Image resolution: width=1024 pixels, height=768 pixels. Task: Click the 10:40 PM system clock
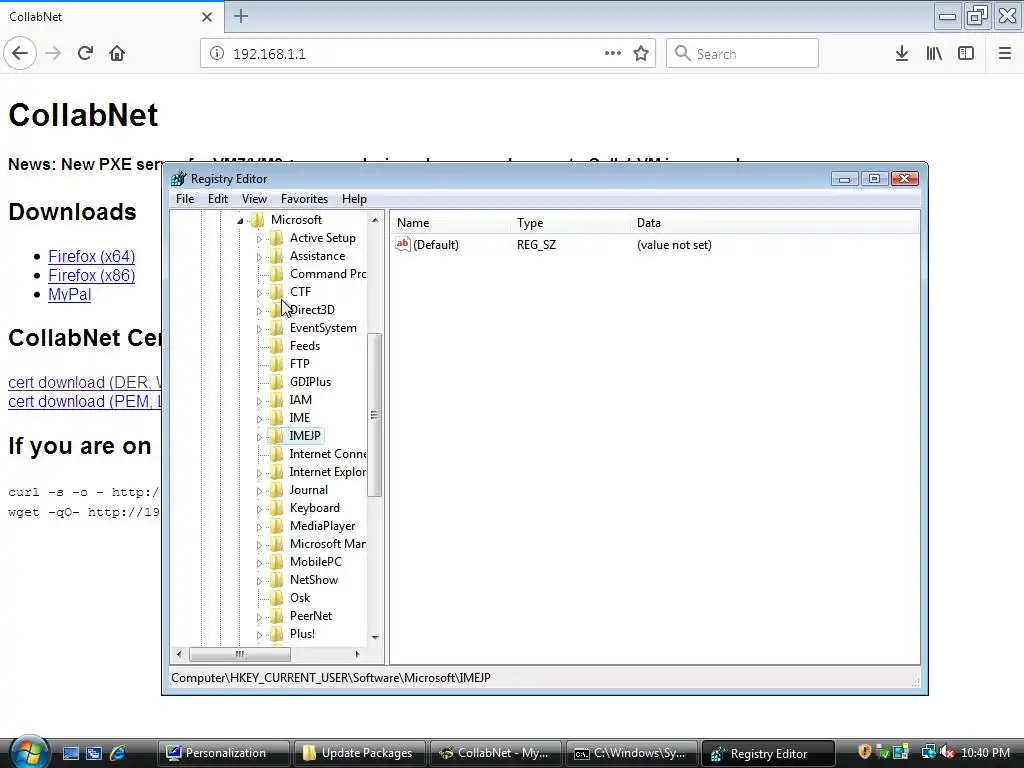tap(985, 752)
